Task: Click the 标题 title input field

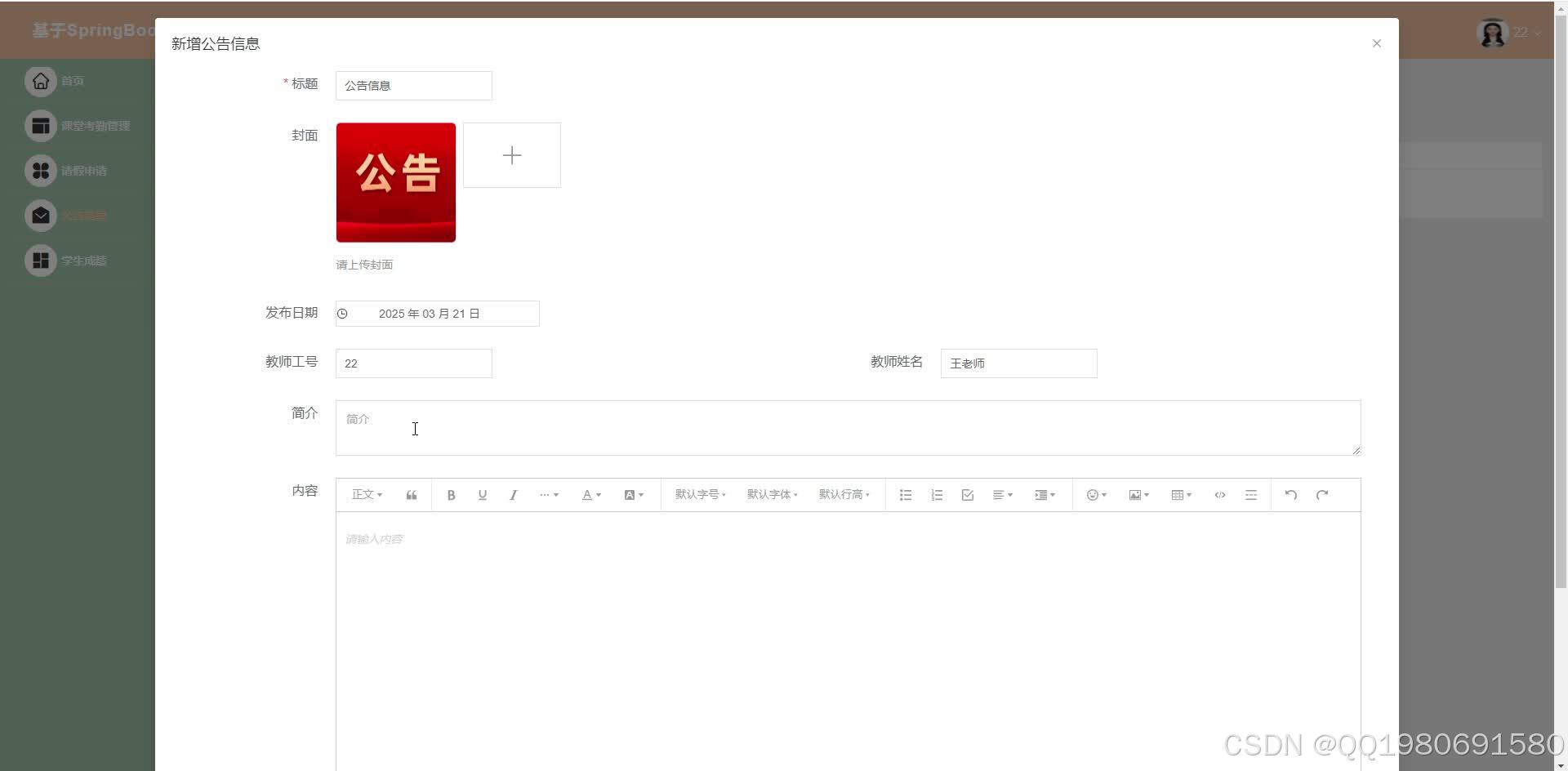Action: 413,85
